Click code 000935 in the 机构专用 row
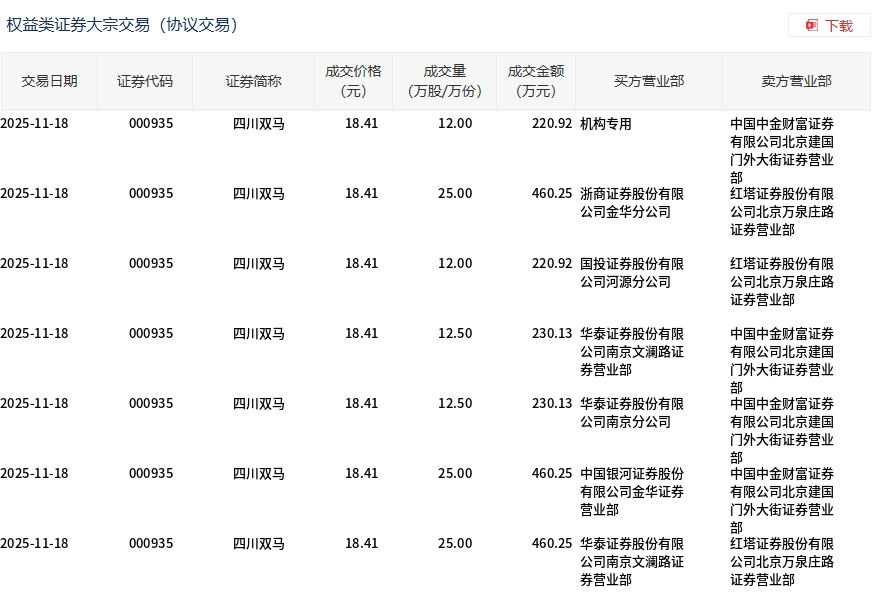 (x=151, y=124)
